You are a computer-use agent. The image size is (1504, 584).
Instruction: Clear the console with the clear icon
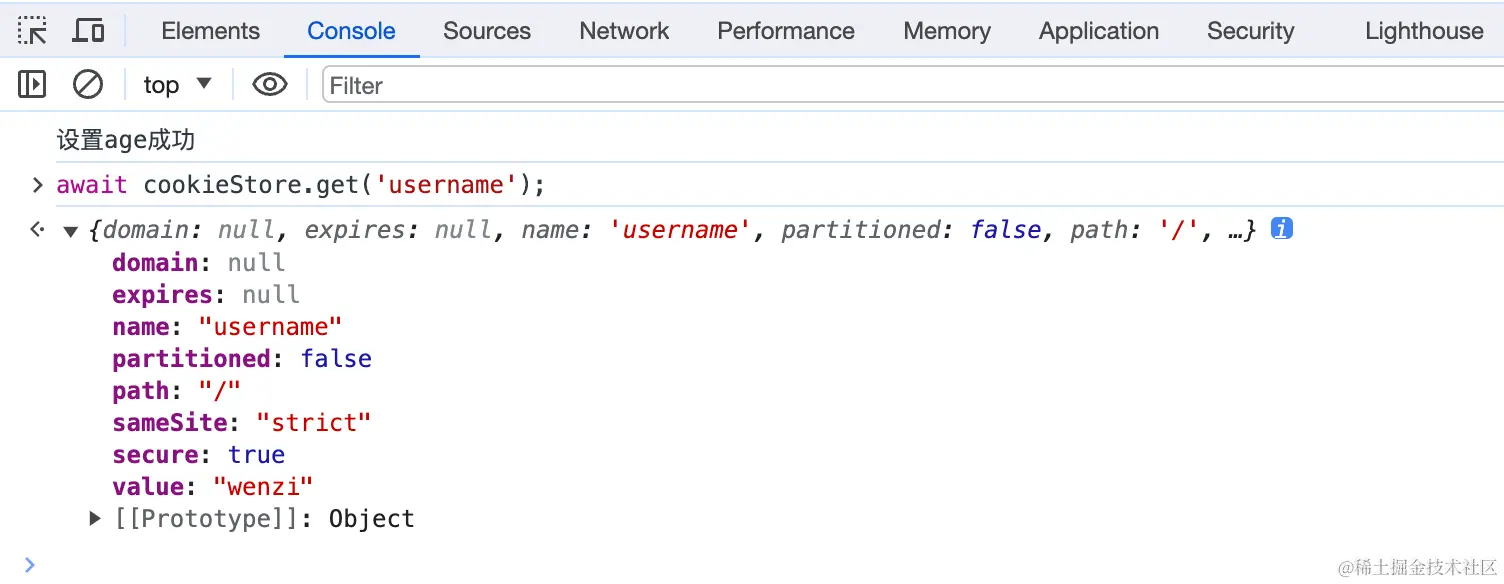pos(88,85)
